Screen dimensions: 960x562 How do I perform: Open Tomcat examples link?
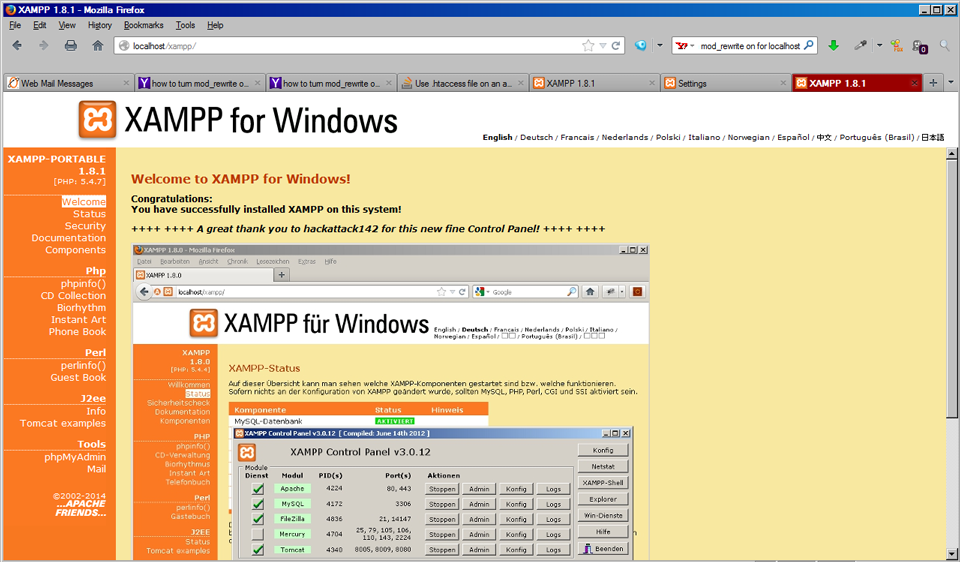[62, 423]
